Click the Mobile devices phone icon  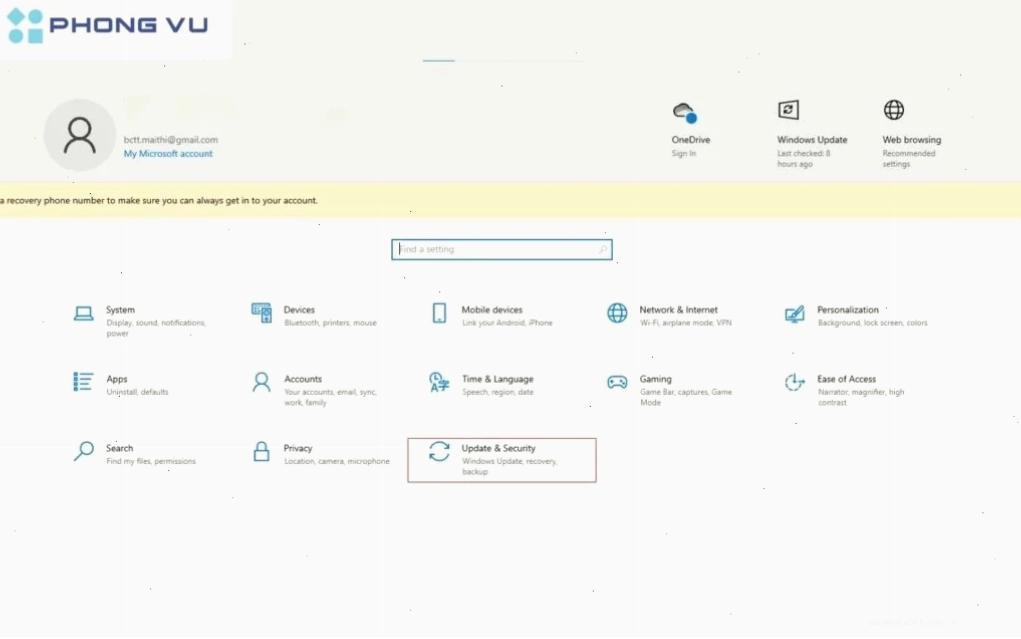[x=440, y=313]
